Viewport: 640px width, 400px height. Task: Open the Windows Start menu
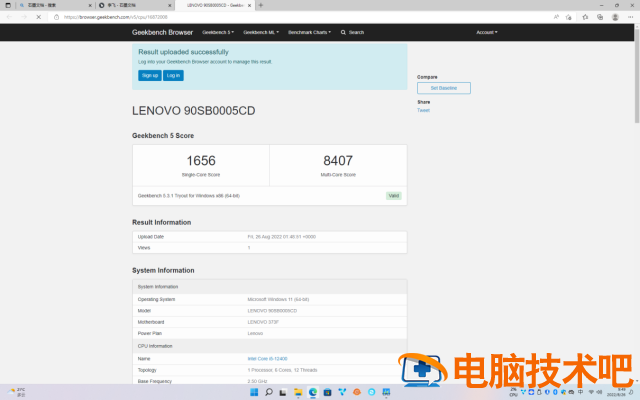(x=254, y=392)
